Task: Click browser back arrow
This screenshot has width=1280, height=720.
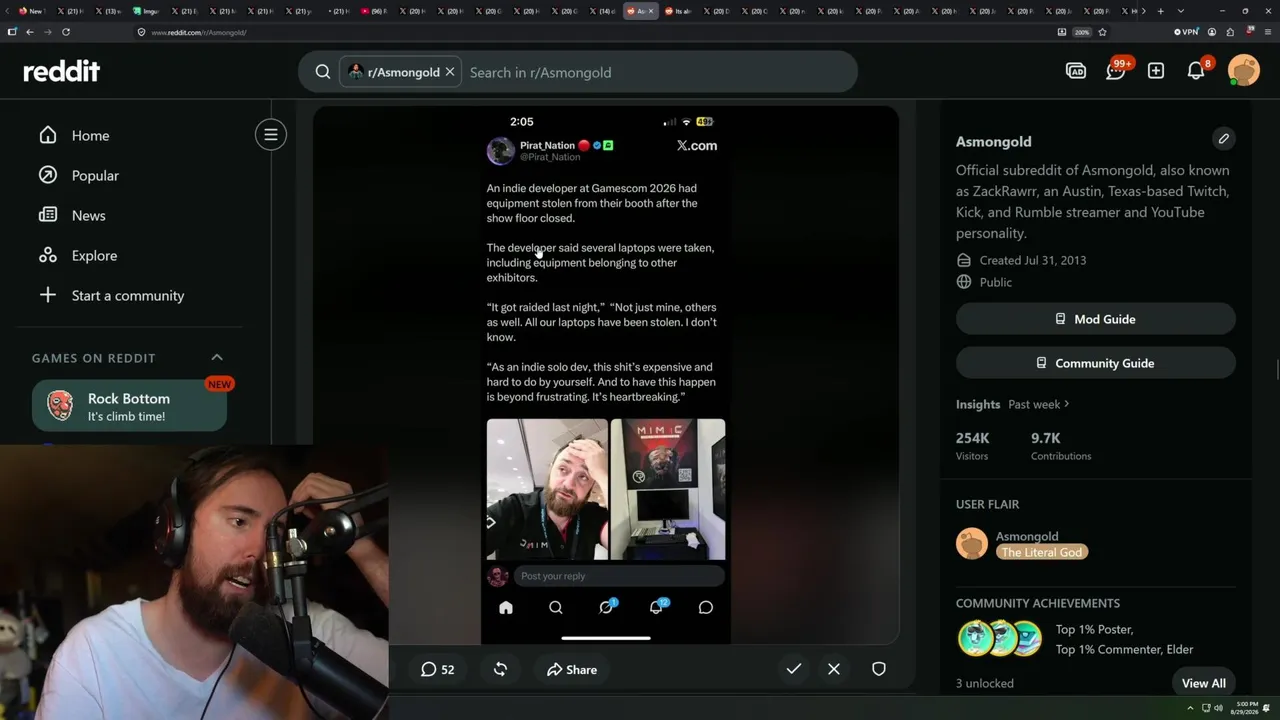Action: (x=30, y=32)
